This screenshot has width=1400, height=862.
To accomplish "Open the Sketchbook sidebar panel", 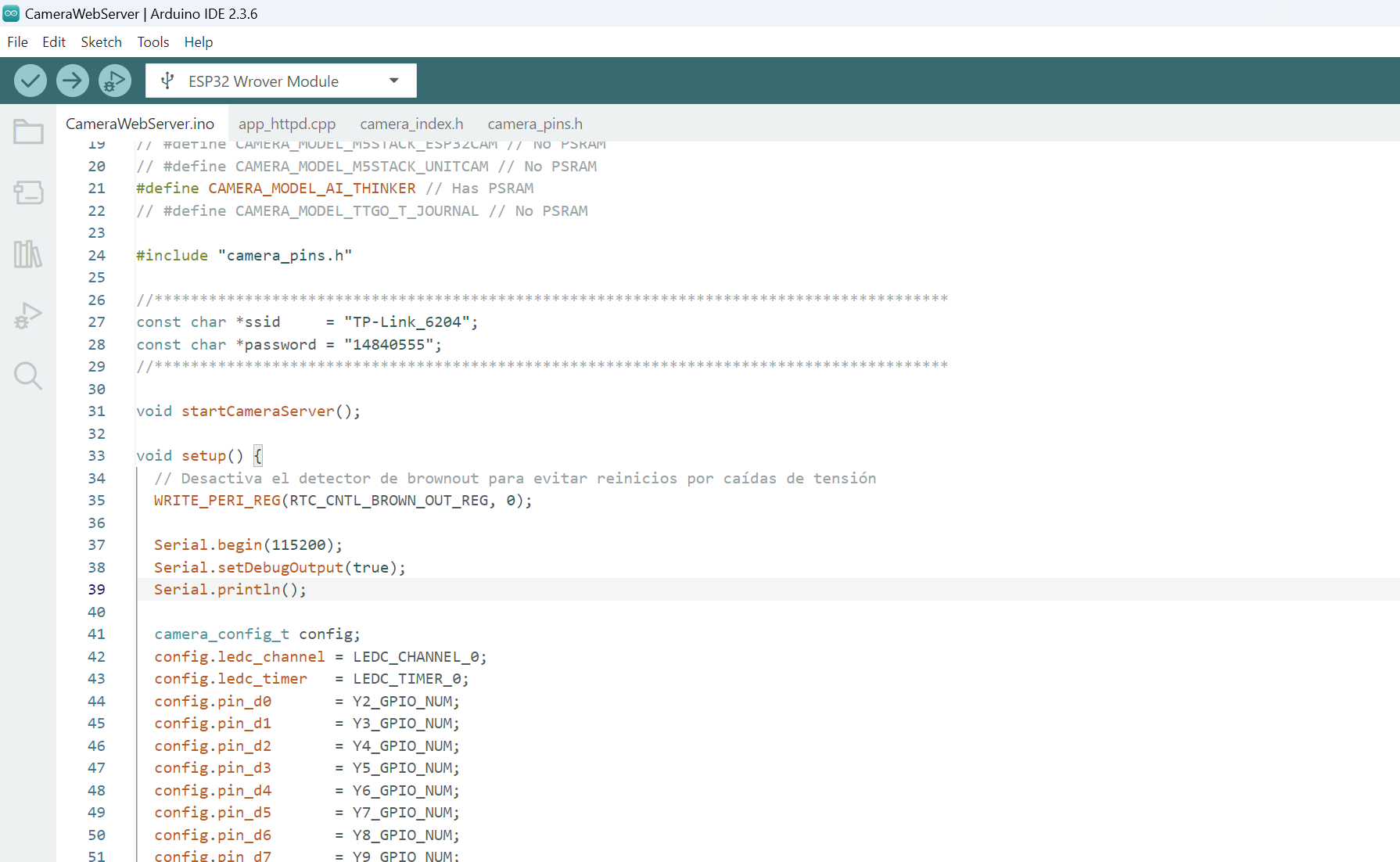I will point(28,131).
